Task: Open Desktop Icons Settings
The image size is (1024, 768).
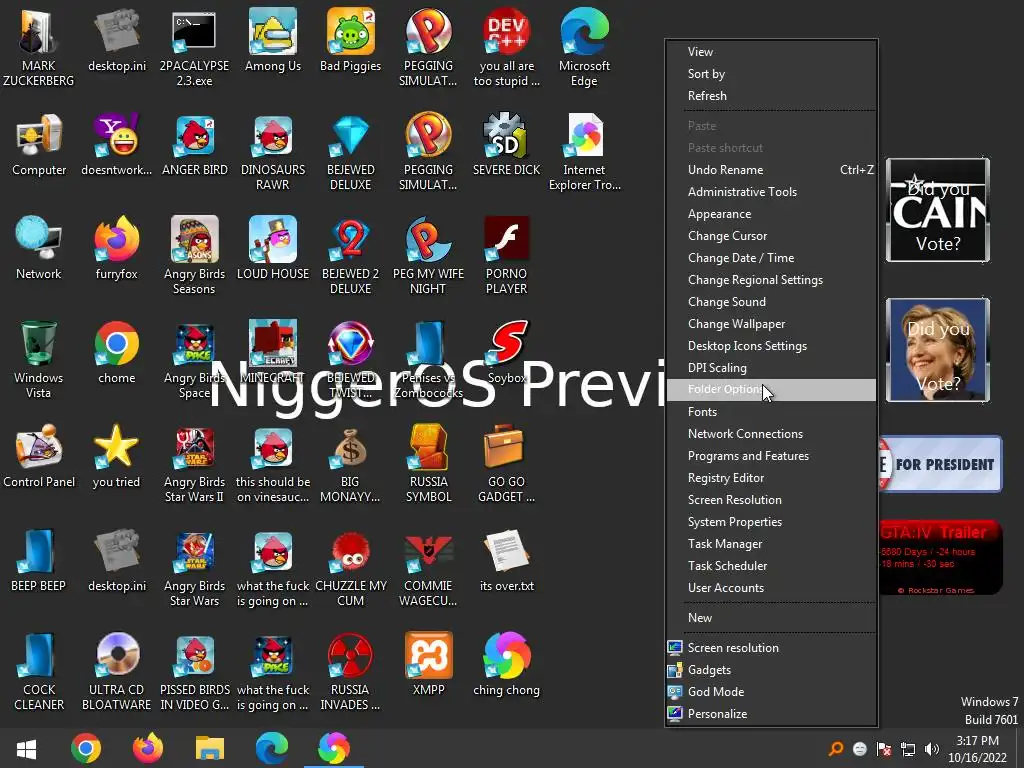Action: pyautogui.click(x=771, y=346)
